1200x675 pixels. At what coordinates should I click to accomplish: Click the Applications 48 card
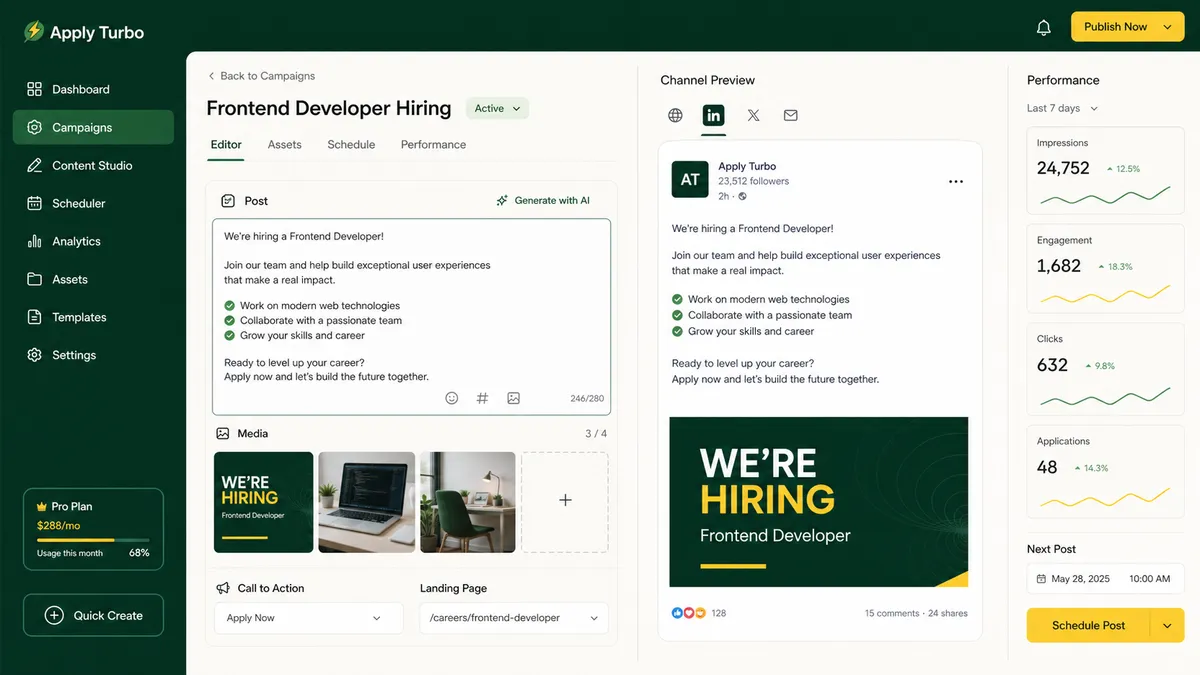[1105, 471]
